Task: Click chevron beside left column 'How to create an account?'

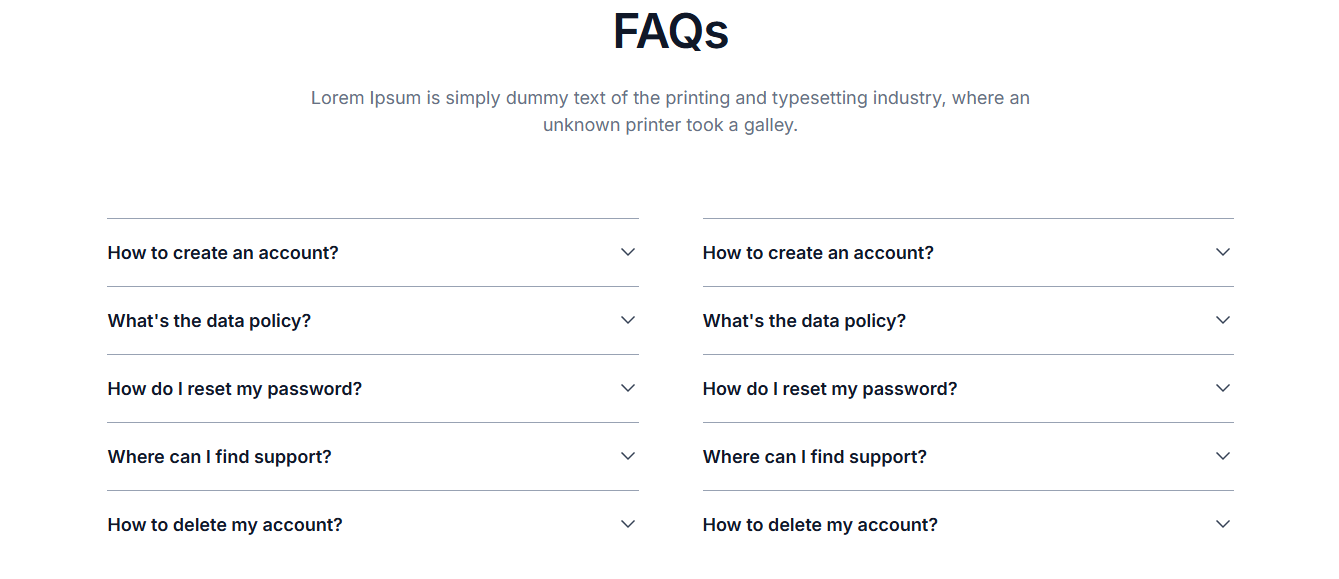Action: tap(628, 252)
